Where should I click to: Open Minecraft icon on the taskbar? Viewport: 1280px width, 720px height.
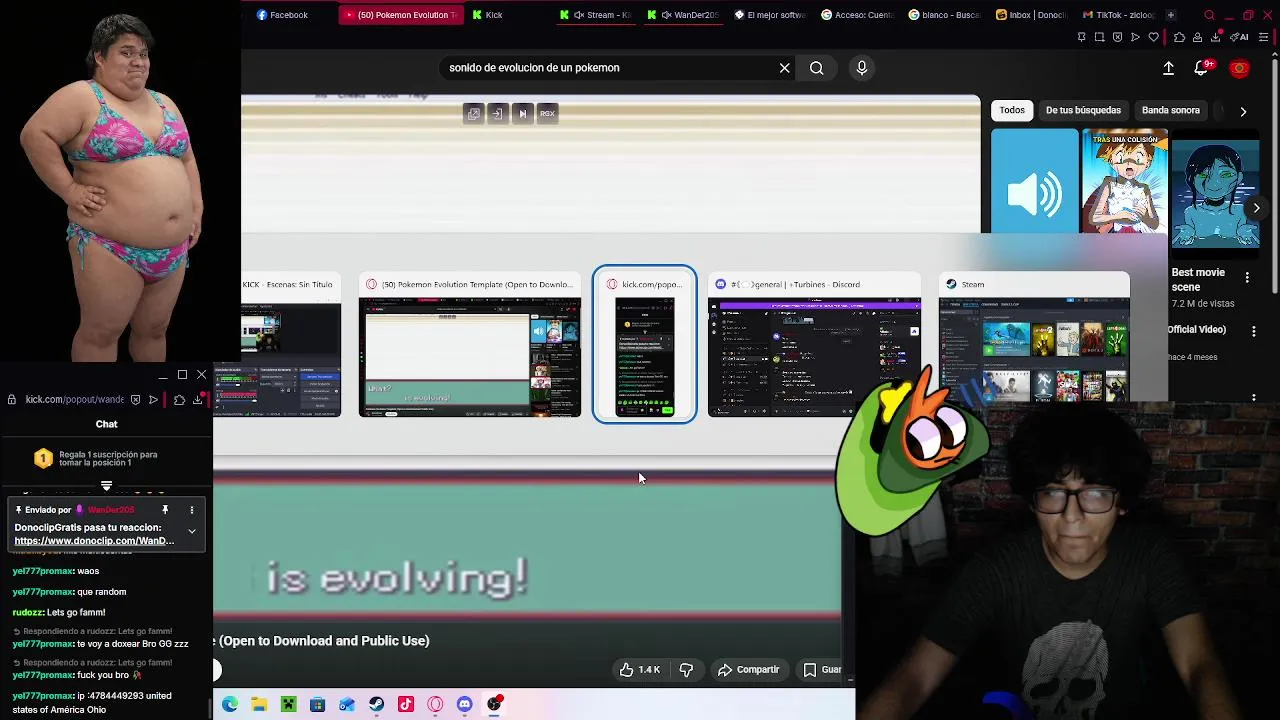288,705
